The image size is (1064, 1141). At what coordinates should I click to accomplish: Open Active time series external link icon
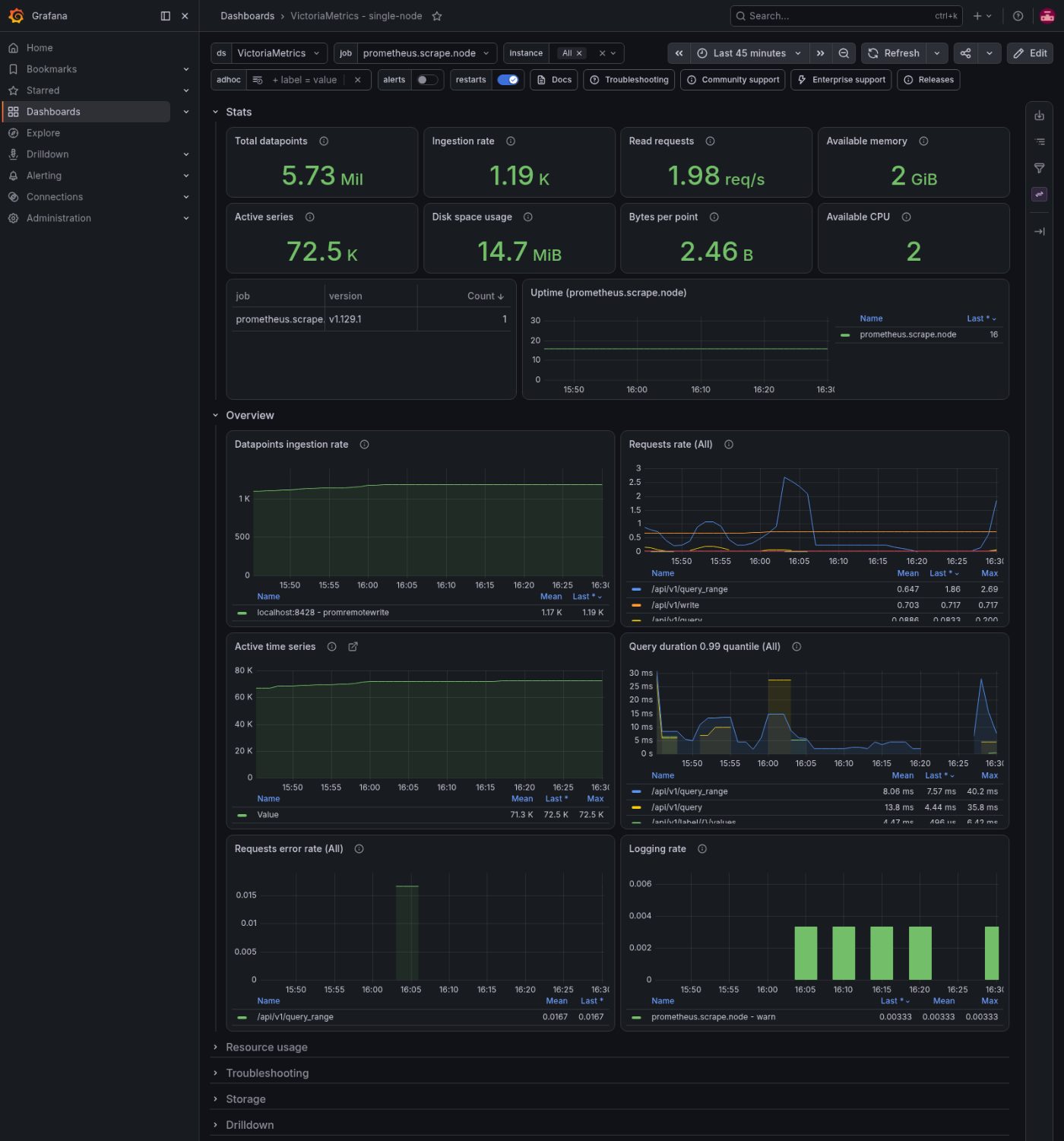click(353, 647)
